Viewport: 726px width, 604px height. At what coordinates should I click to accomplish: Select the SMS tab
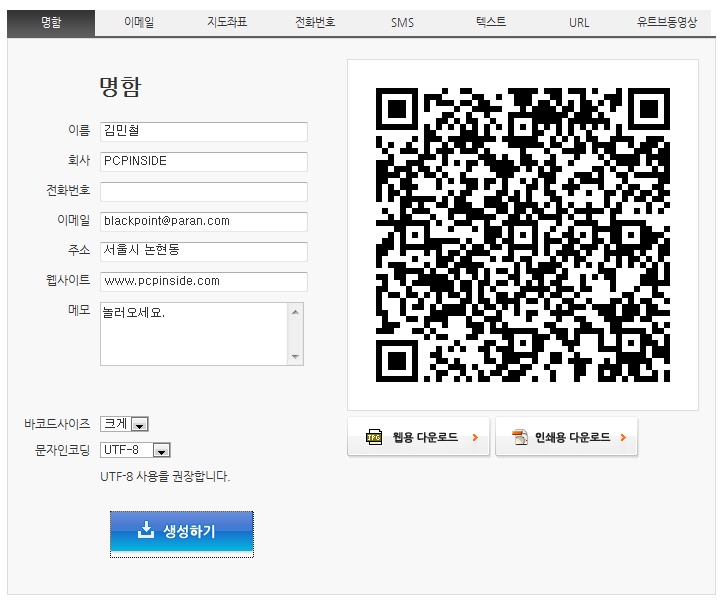coord(402,23)
